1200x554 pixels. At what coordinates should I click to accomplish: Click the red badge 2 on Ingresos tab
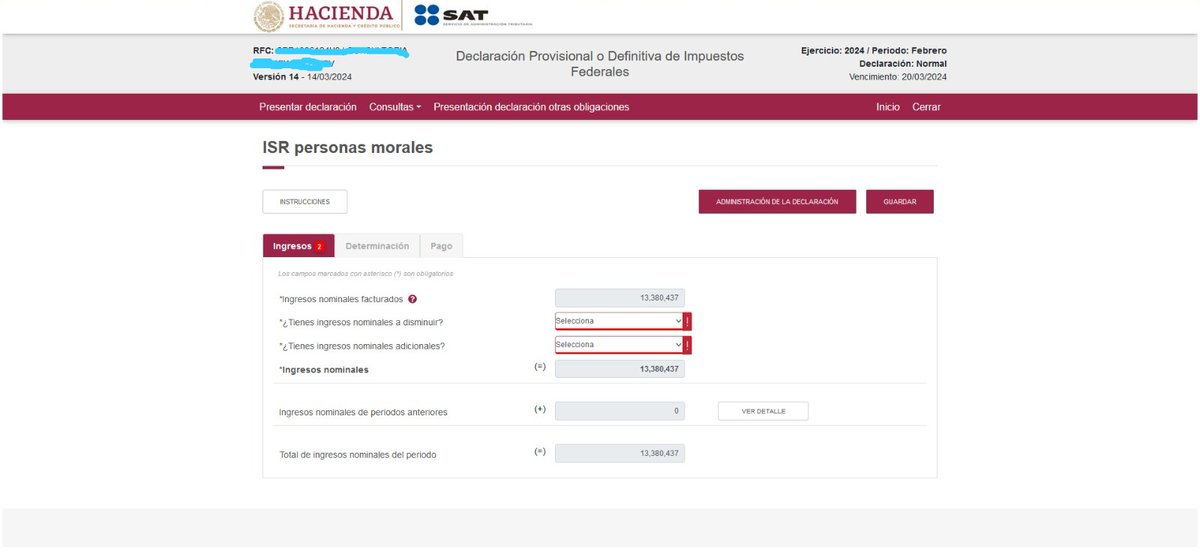pyautogui.click(x=319, y=247)
